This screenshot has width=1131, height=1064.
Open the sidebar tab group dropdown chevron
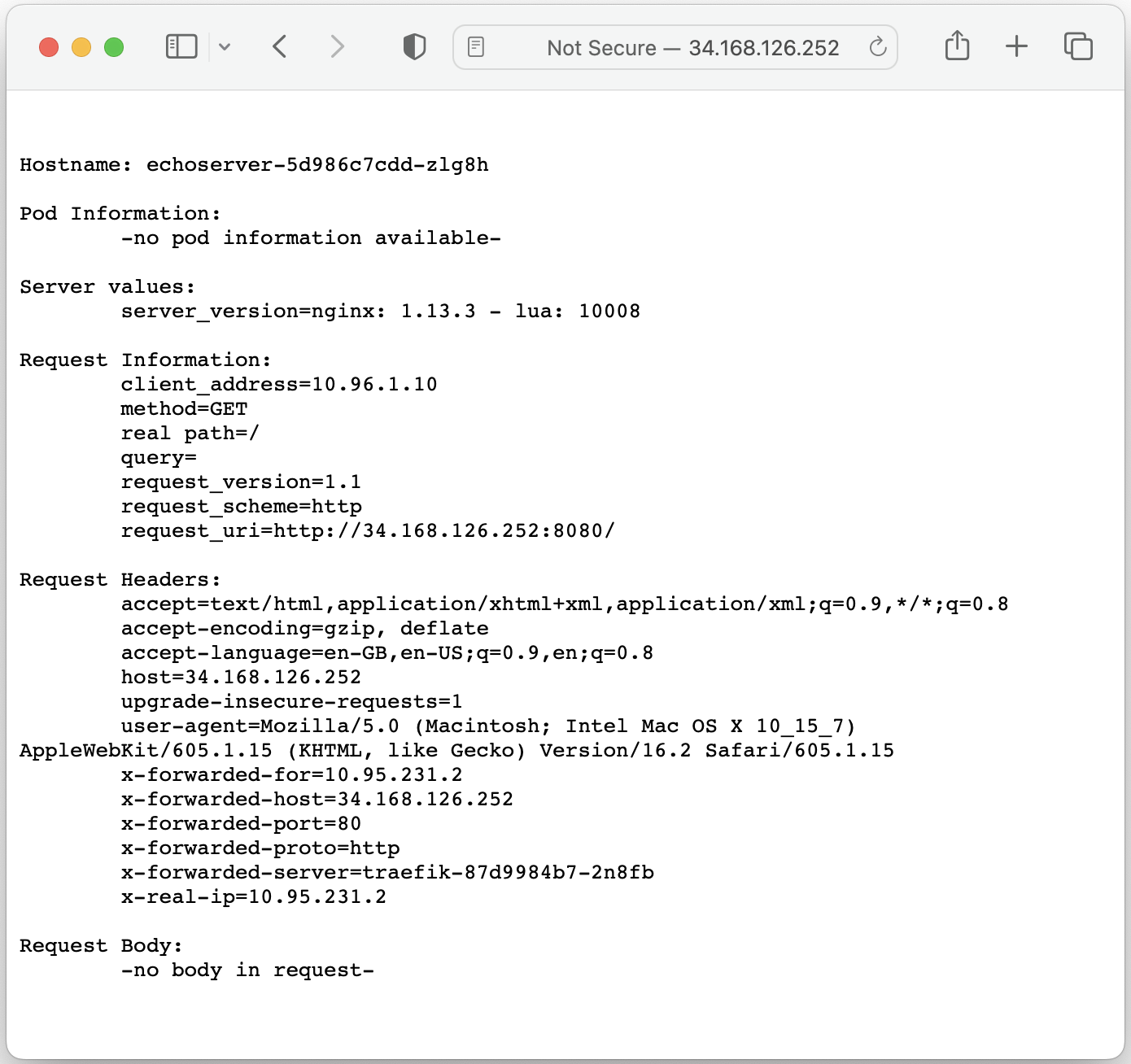tap(225, 47)
